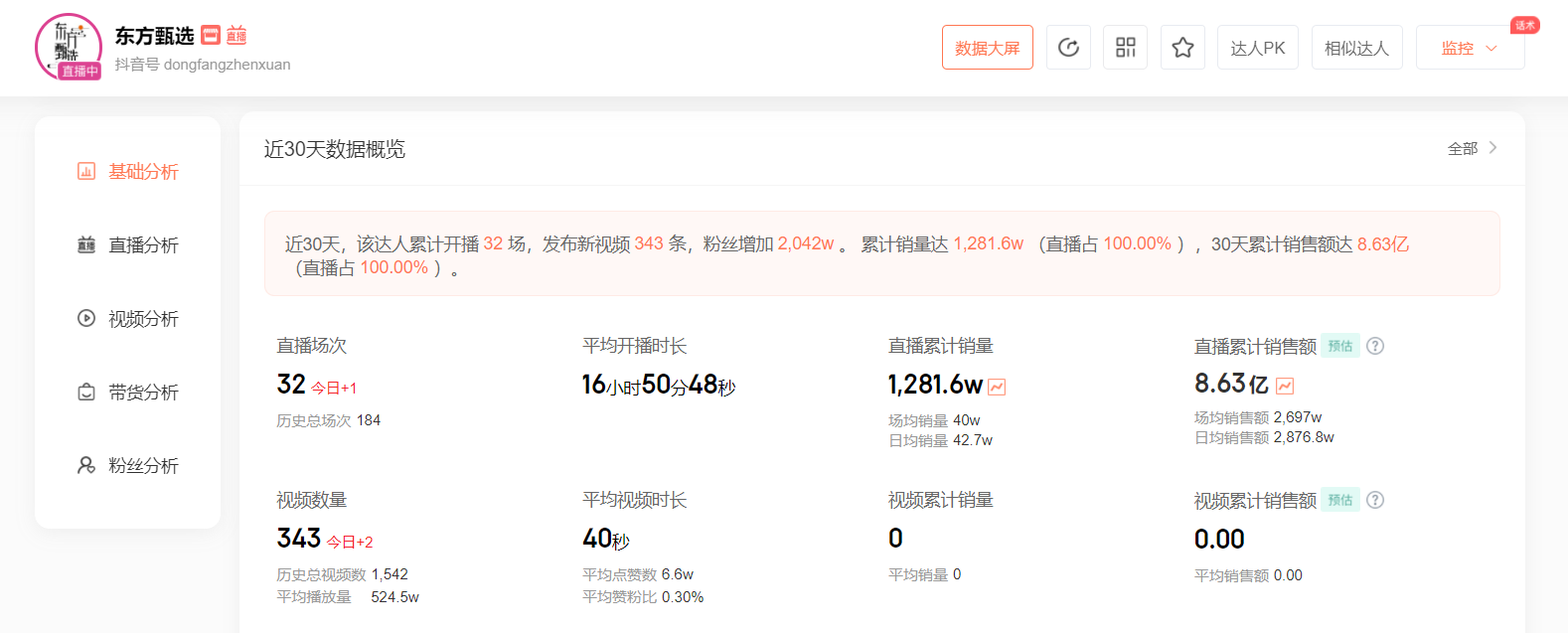Viewport: 1568px width, 633px height.
Task: Click the trend chart icon beside 1,281.6w
Action: pos(997,387)
